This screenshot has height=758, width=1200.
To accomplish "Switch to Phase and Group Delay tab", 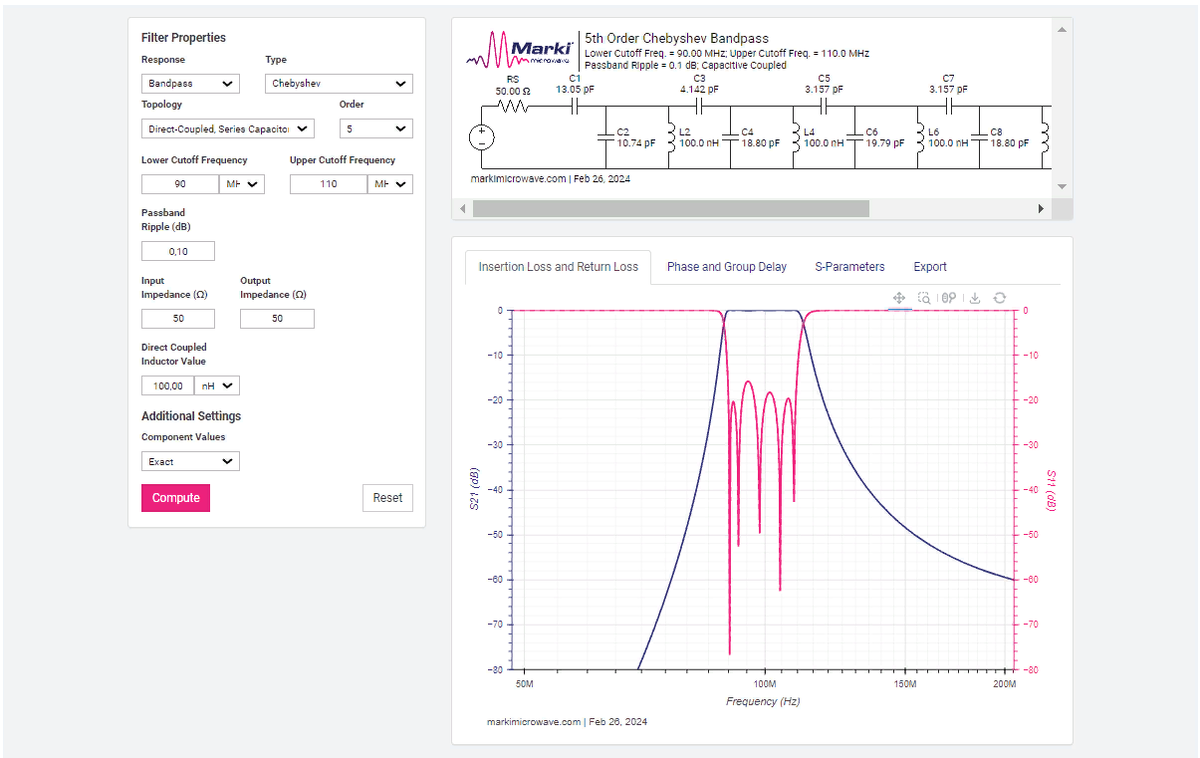I will [727, 267].
